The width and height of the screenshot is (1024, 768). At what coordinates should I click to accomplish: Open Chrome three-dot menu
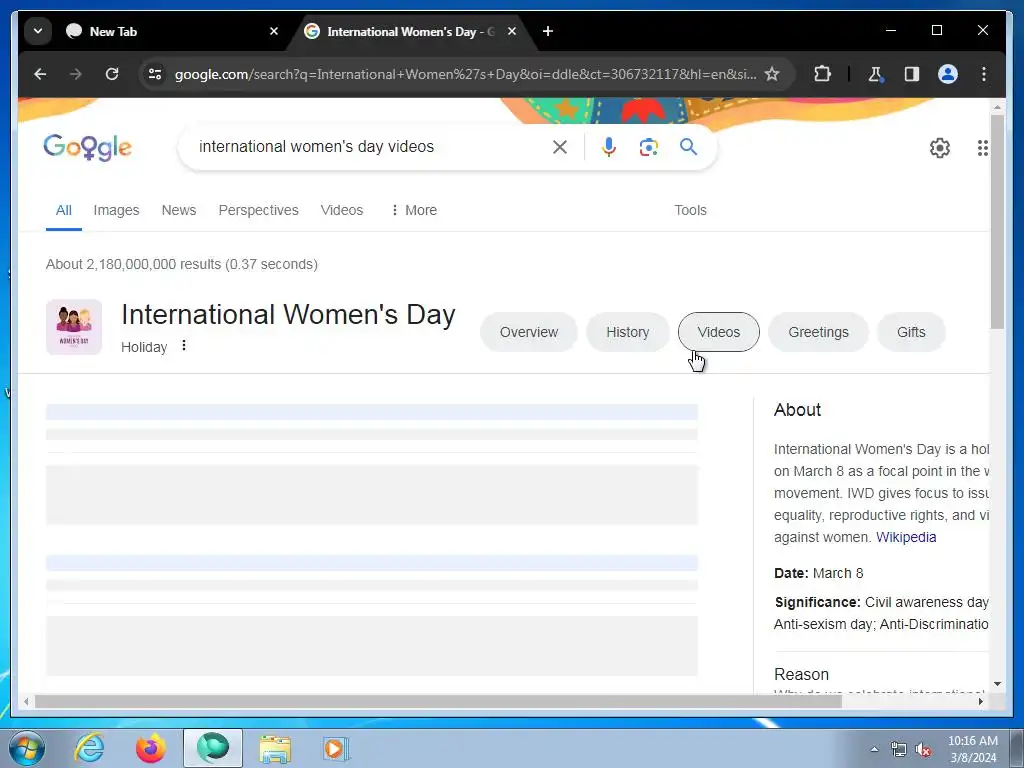984,74
